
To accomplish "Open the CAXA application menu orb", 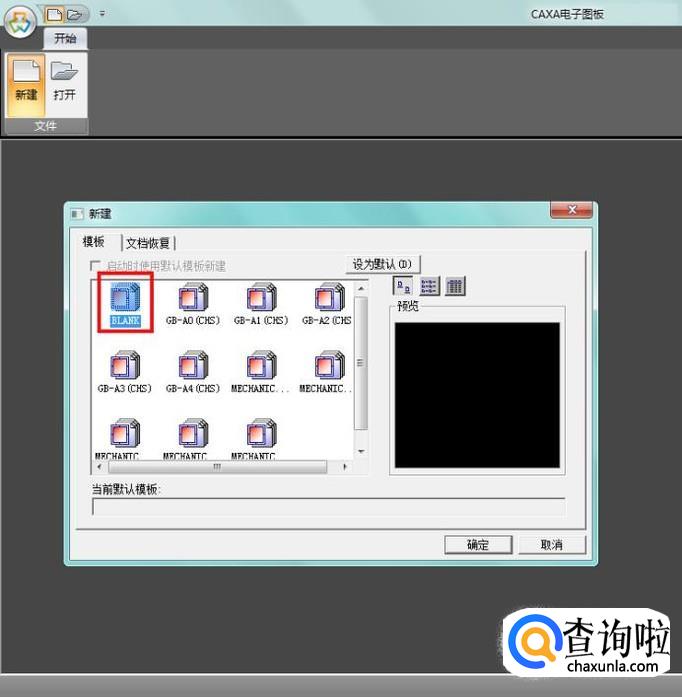I will (x=20, y=21).
